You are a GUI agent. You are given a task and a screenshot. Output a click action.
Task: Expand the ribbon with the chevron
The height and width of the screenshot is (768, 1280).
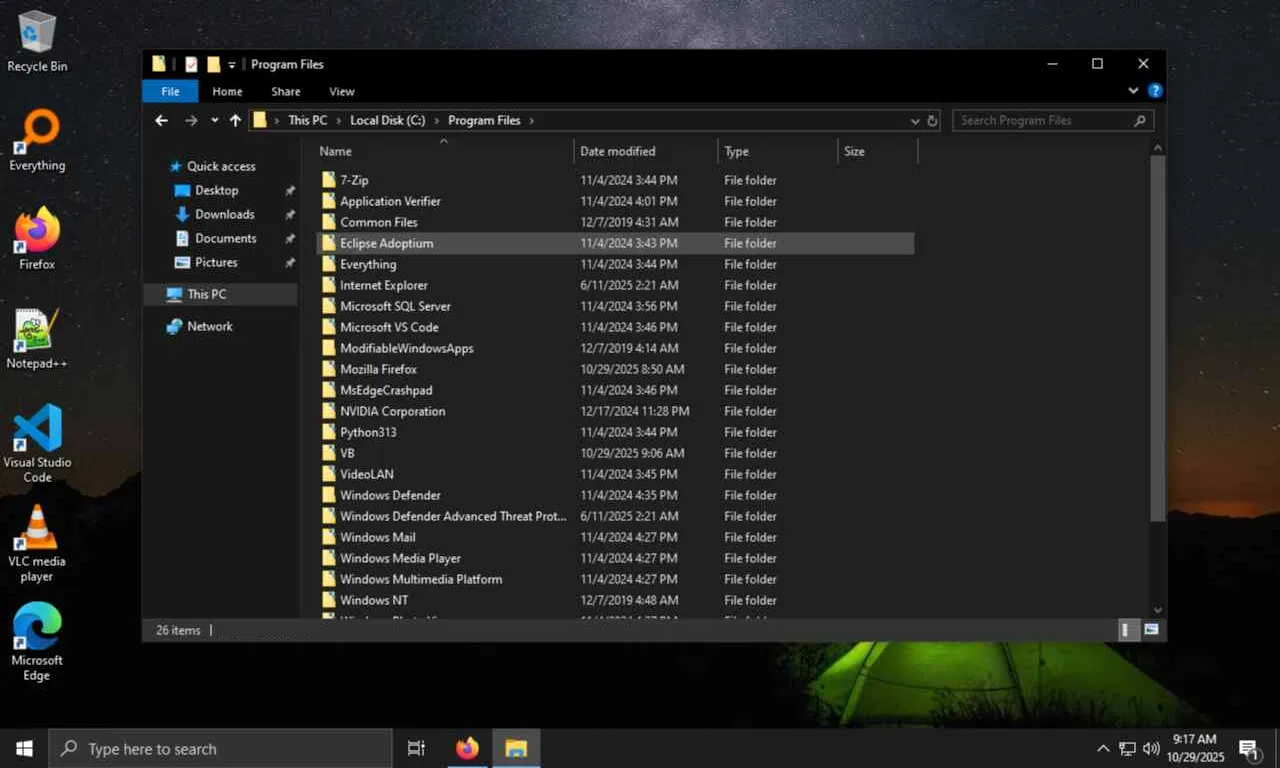click(x=1134, y=91)
